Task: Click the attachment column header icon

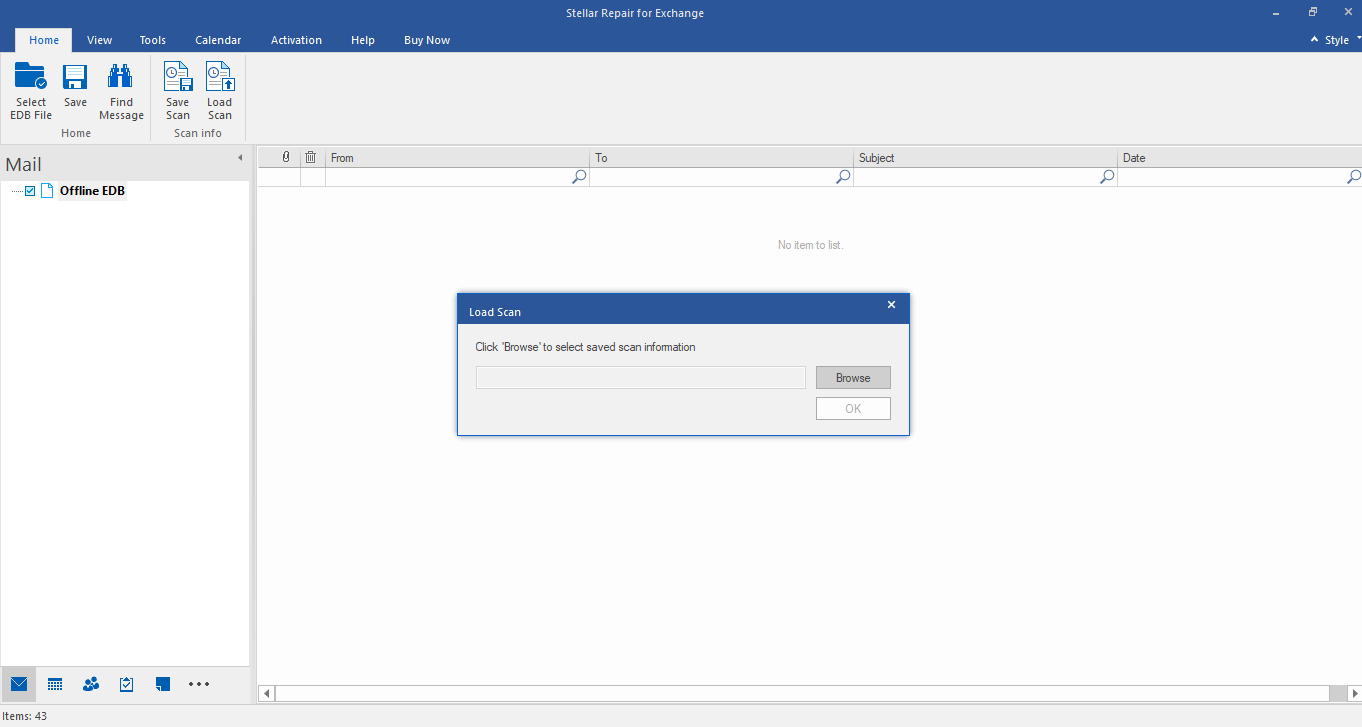Action: point(286,157)
